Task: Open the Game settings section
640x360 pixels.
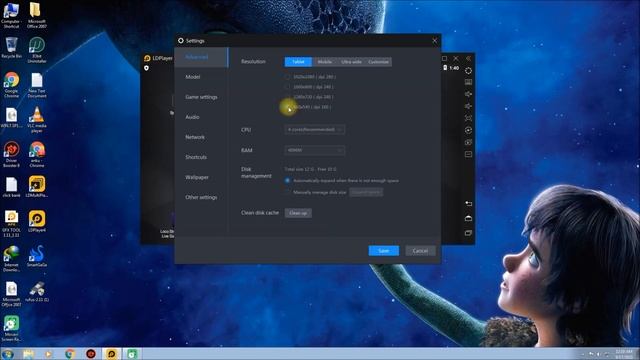Action: [x=202, y=97]
